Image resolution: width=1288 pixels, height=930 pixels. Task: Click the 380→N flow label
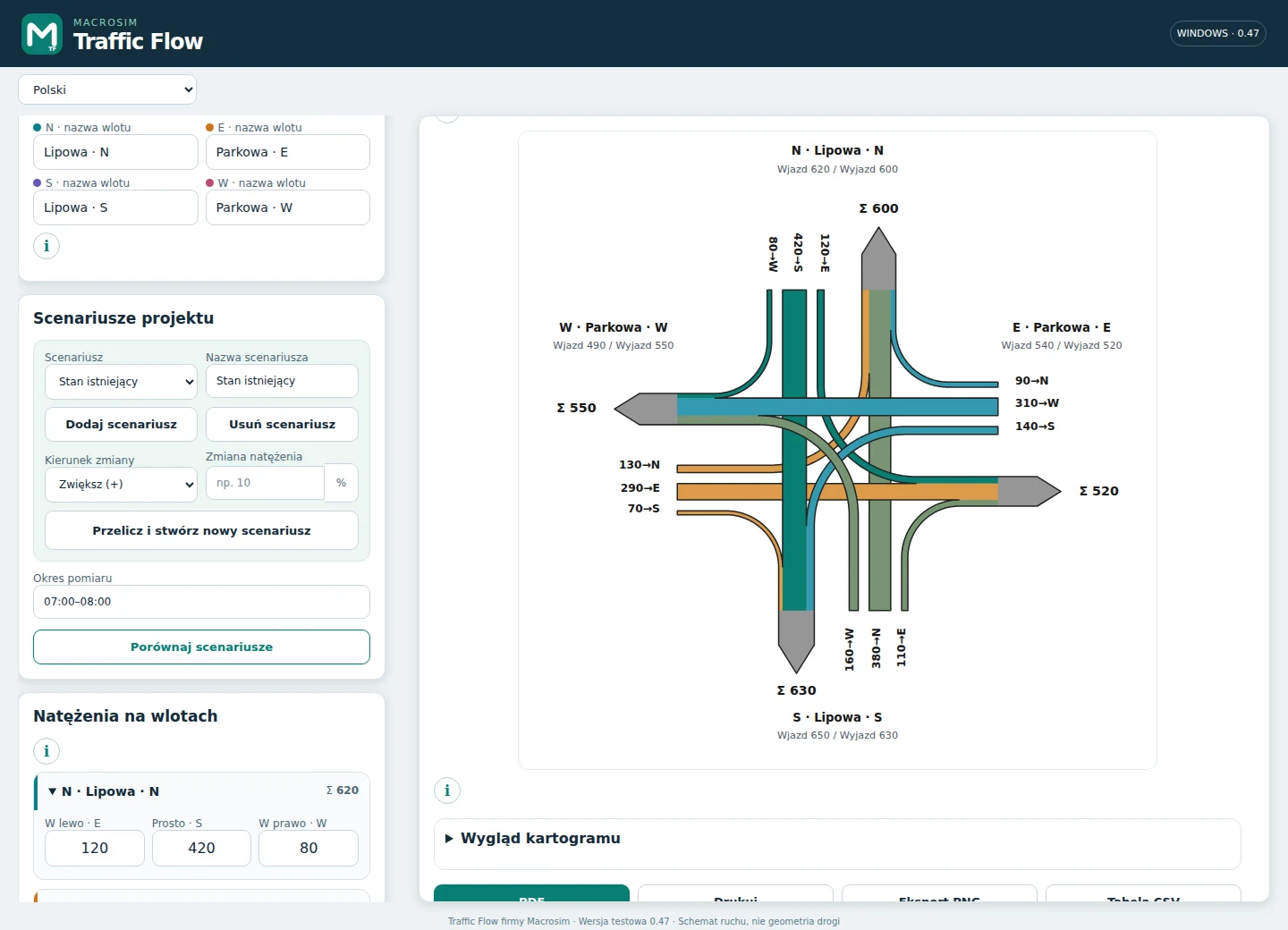(x=877, y=648)
